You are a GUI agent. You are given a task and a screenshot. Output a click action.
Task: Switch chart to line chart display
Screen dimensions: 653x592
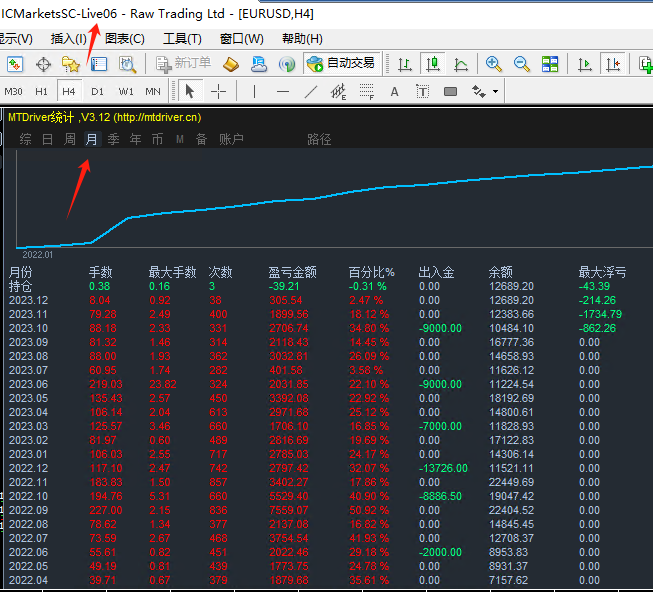coord(461,64)
